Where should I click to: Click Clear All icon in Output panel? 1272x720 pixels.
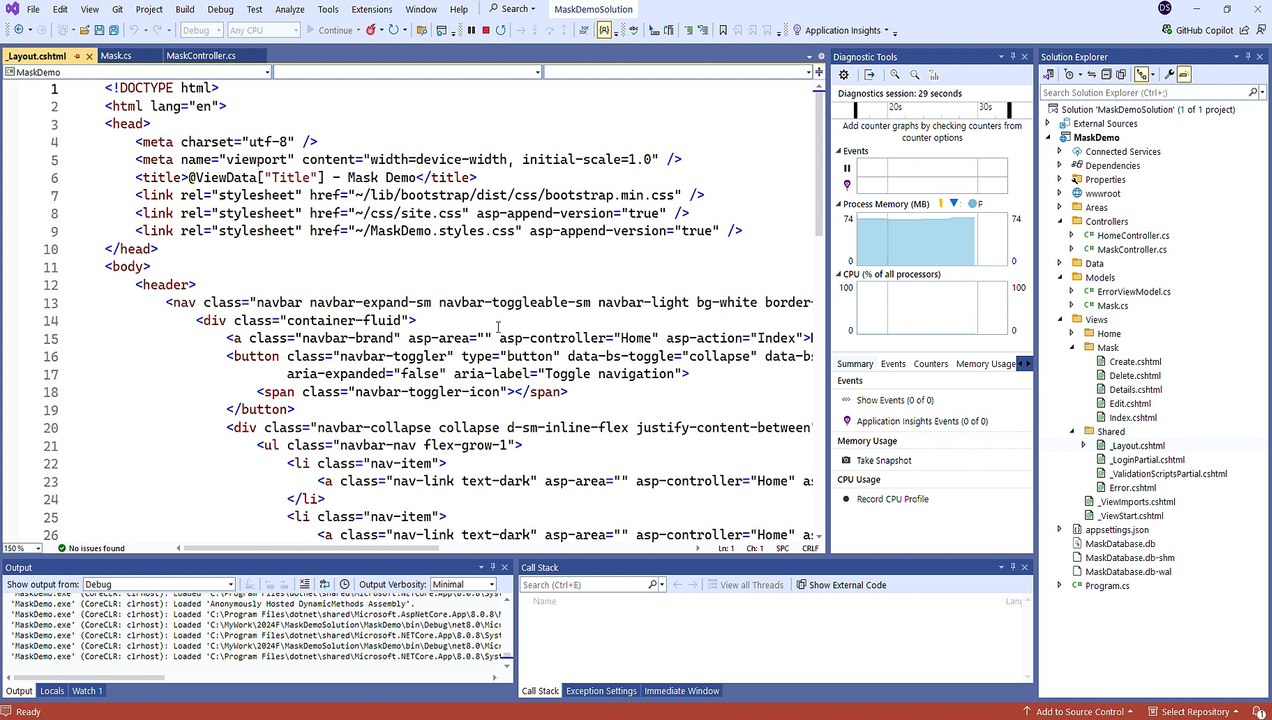(x=305, y=584)
